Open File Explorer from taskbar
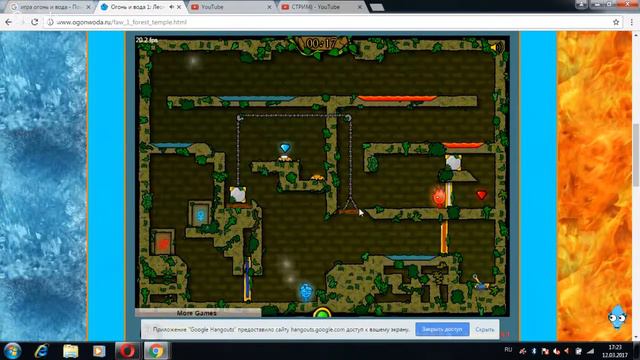The width and height of the screenshot is (640, 360). pos(70,351)
